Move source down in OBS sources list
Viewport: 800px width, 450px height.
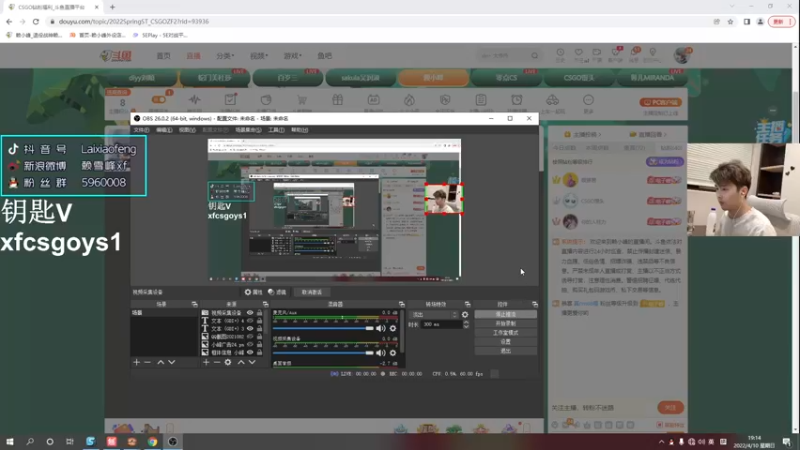point(252,362)
